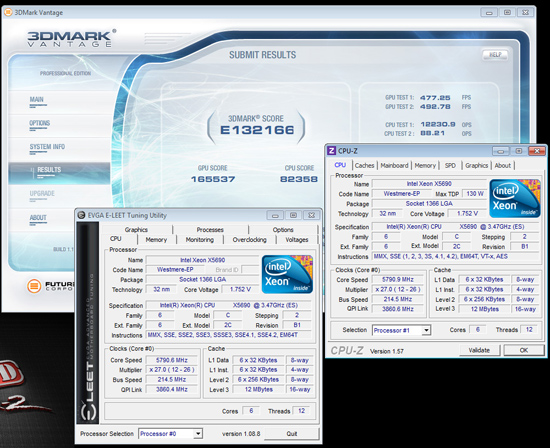Click the Core Voltage 1.752 V field in CPU-Z
The width and height of the screenshot is (550, 448).
point(467,214)
